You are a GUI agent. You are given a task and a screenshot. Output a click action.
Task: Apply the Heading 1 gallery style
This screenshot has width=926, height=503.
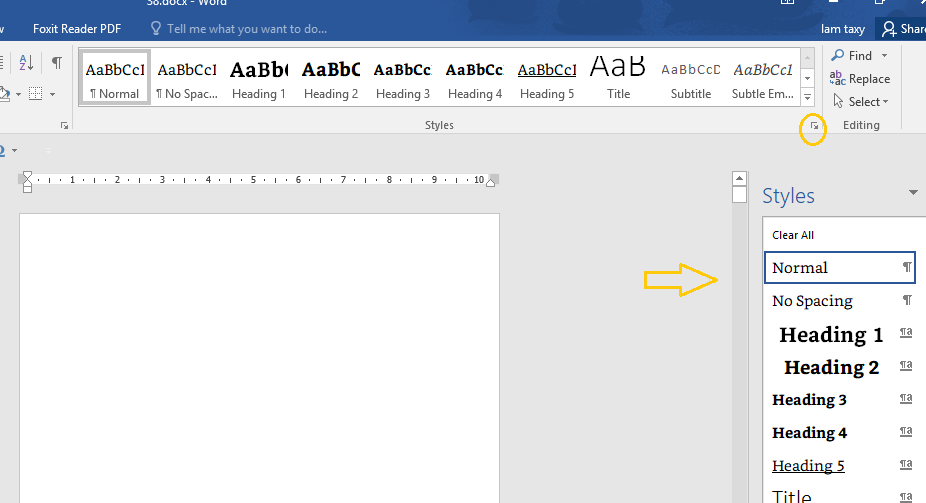259,79
